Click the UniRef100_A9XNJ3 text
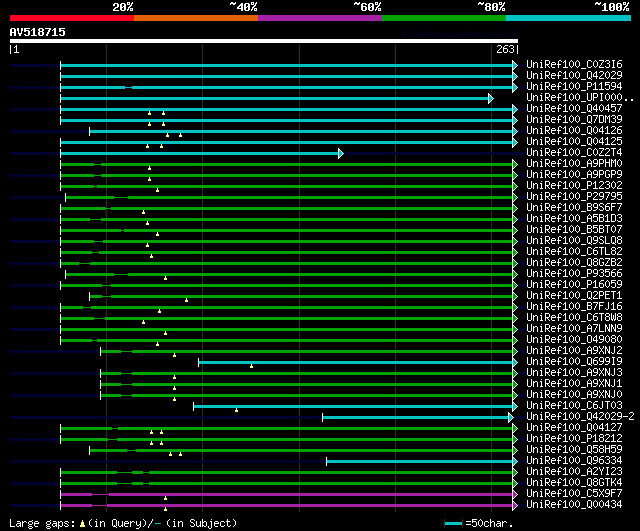Screen dimensions: 640x531 (574, 373)
